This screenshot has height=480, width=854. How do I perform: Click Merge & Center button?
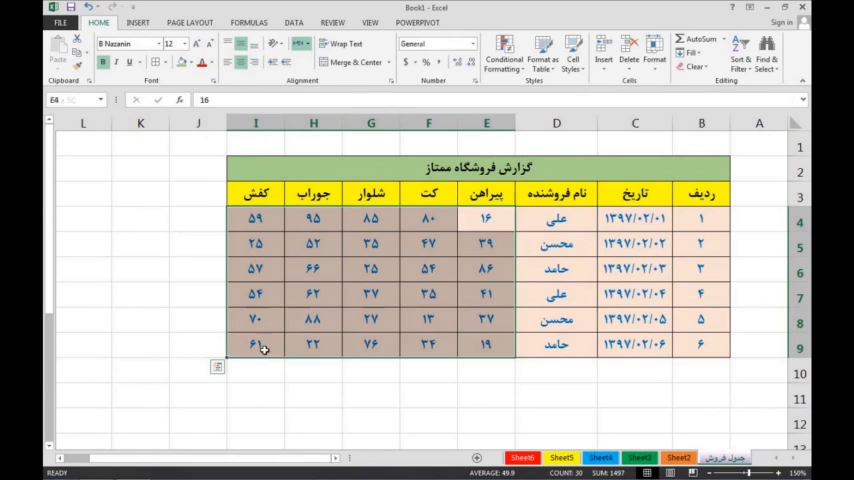click(351, 62)
